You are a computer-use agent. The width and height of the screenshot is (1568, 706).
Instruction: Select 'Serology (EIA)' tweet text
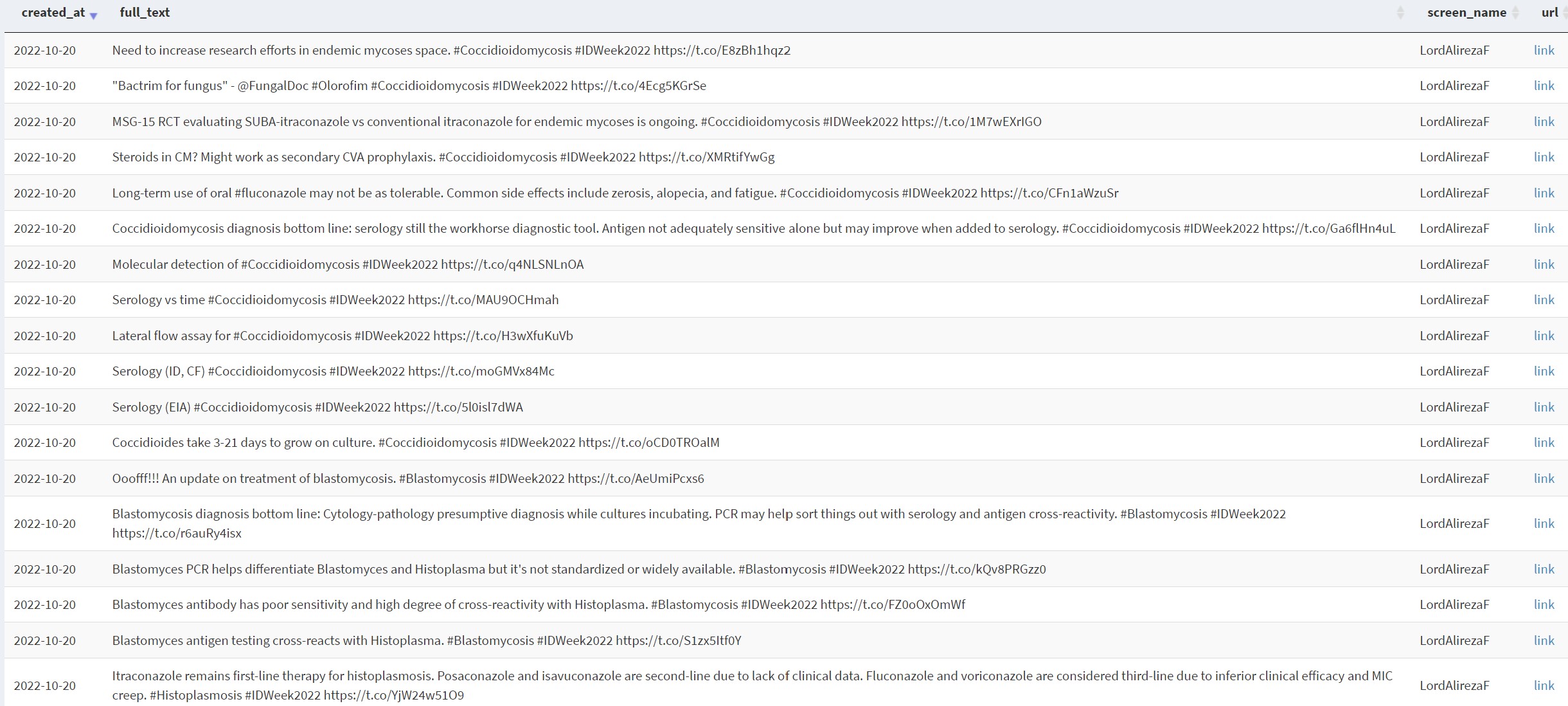point(317,407)
